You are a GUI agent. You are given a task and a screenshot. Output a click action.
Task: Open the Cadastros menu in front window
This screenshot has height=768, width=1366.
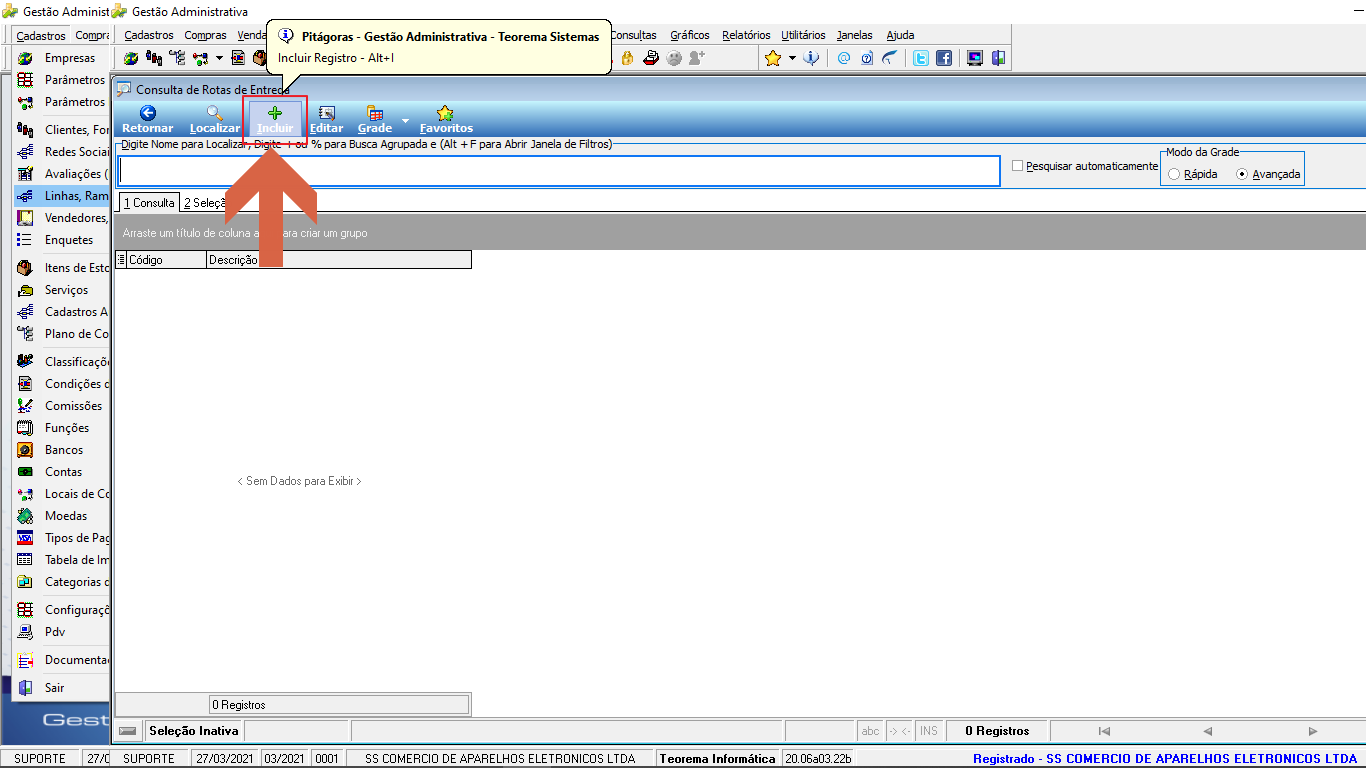coord(149,35)
